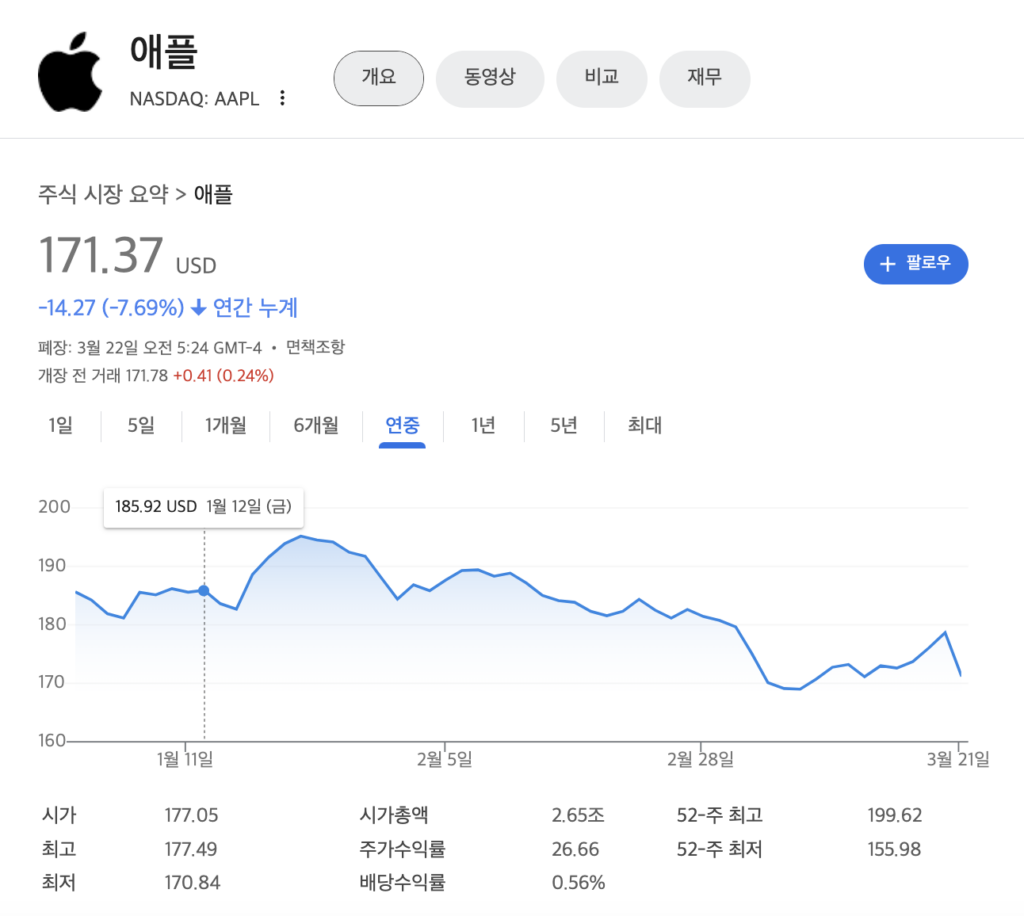Select the 연중 year-to-date range
Viewport: 1024px width, 916px height.
coord(402,426)
